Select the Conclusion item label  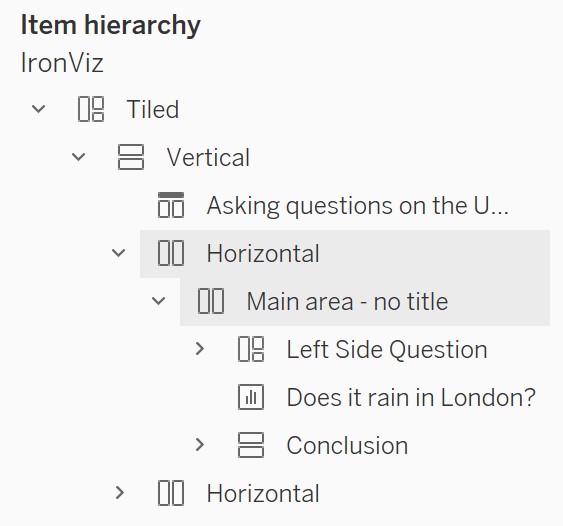(x=347, y=446)
